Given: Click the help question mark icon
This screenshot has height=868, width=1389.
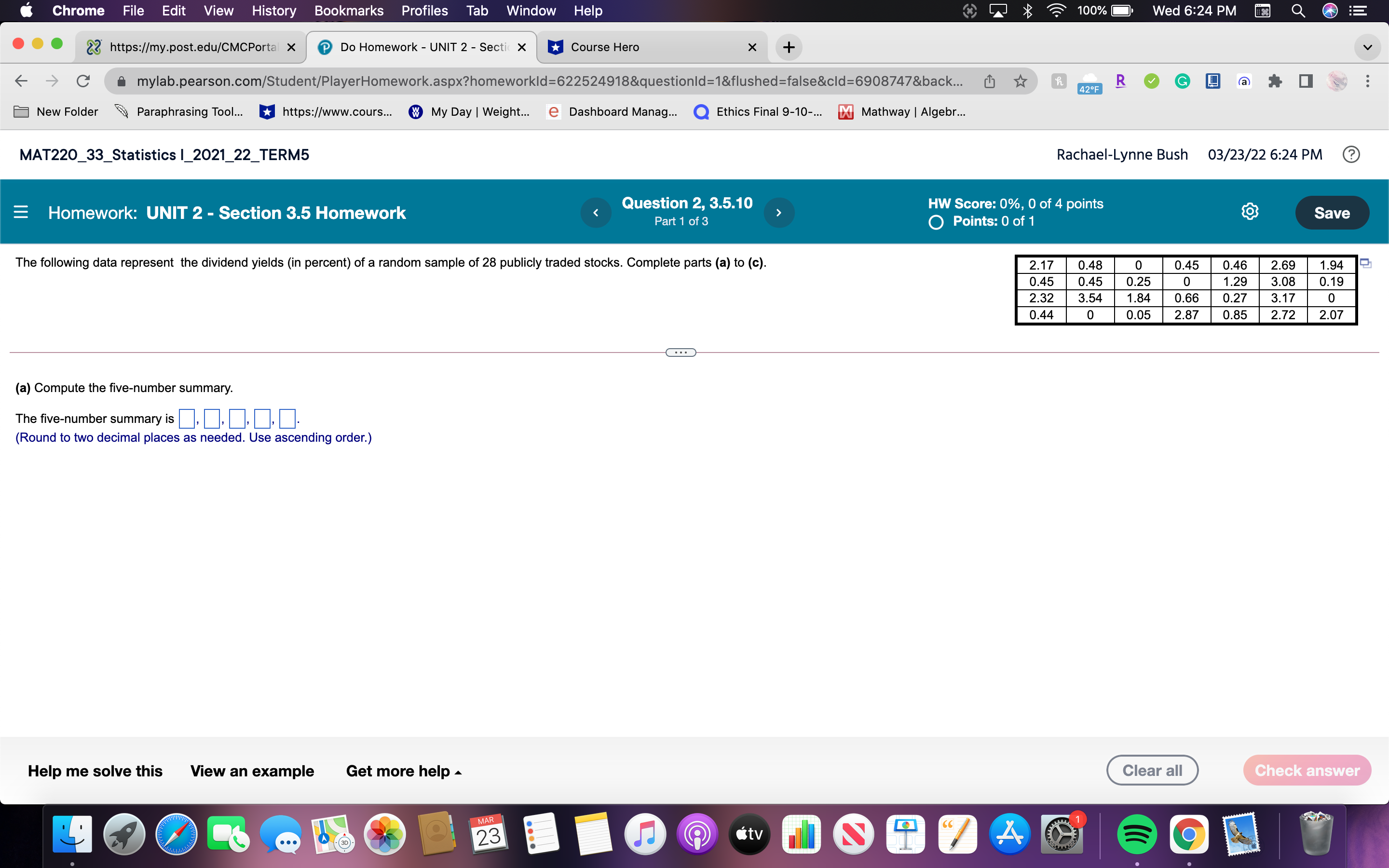Looking at the screenshot, I should (1352, 154).
